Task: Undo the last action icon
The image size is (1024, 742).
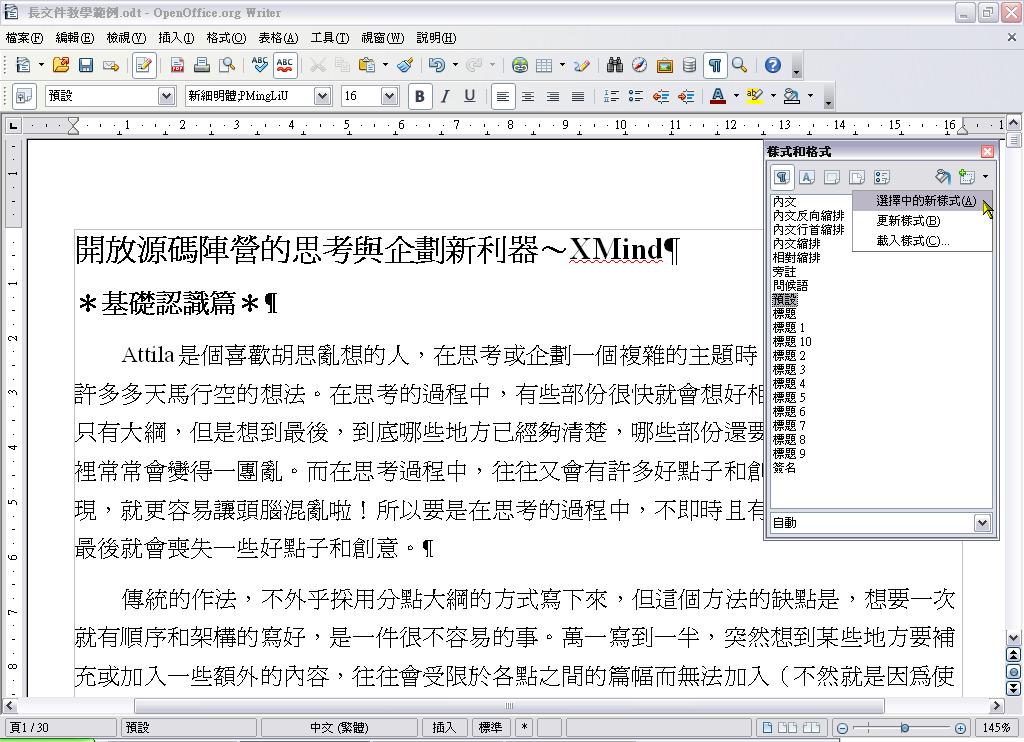Action: 437,65
